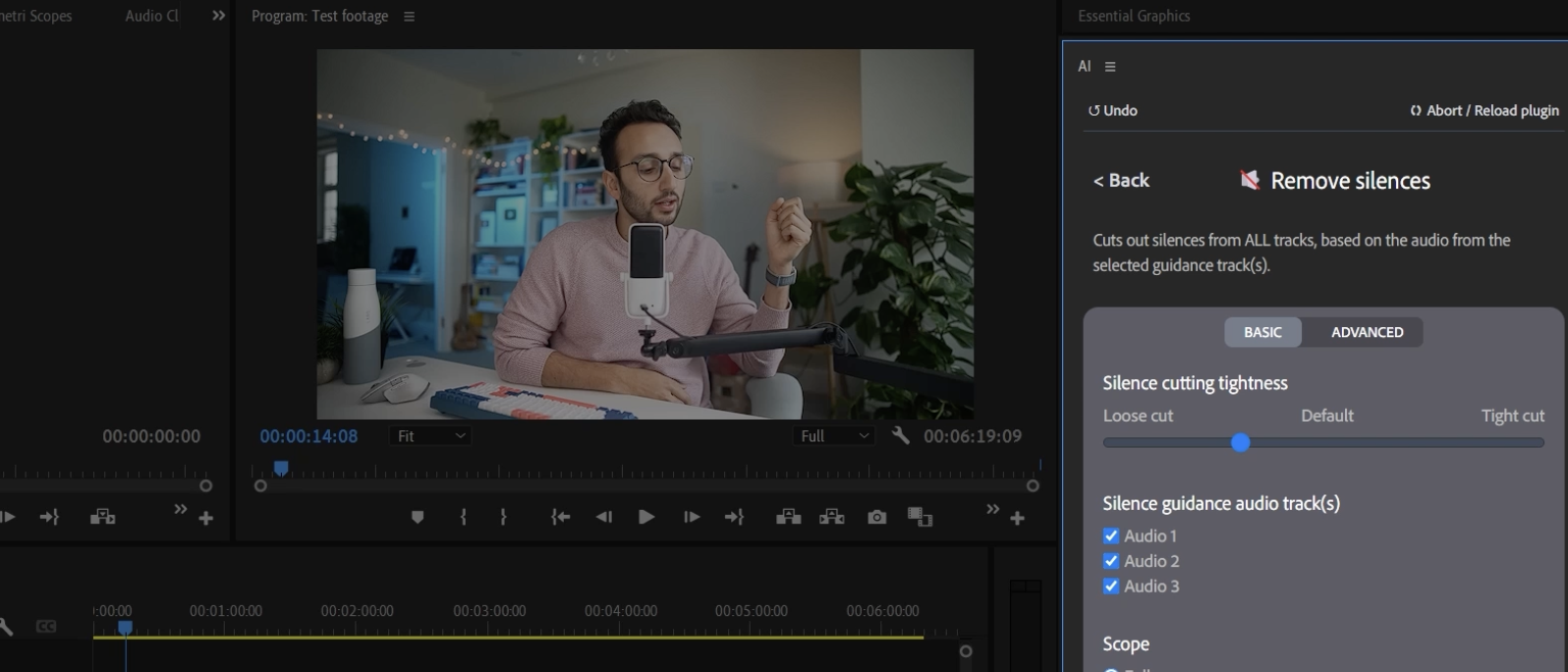Open the Full playback resolution dropdown
The image size is (1568, 672).
[x=834, y=435]
